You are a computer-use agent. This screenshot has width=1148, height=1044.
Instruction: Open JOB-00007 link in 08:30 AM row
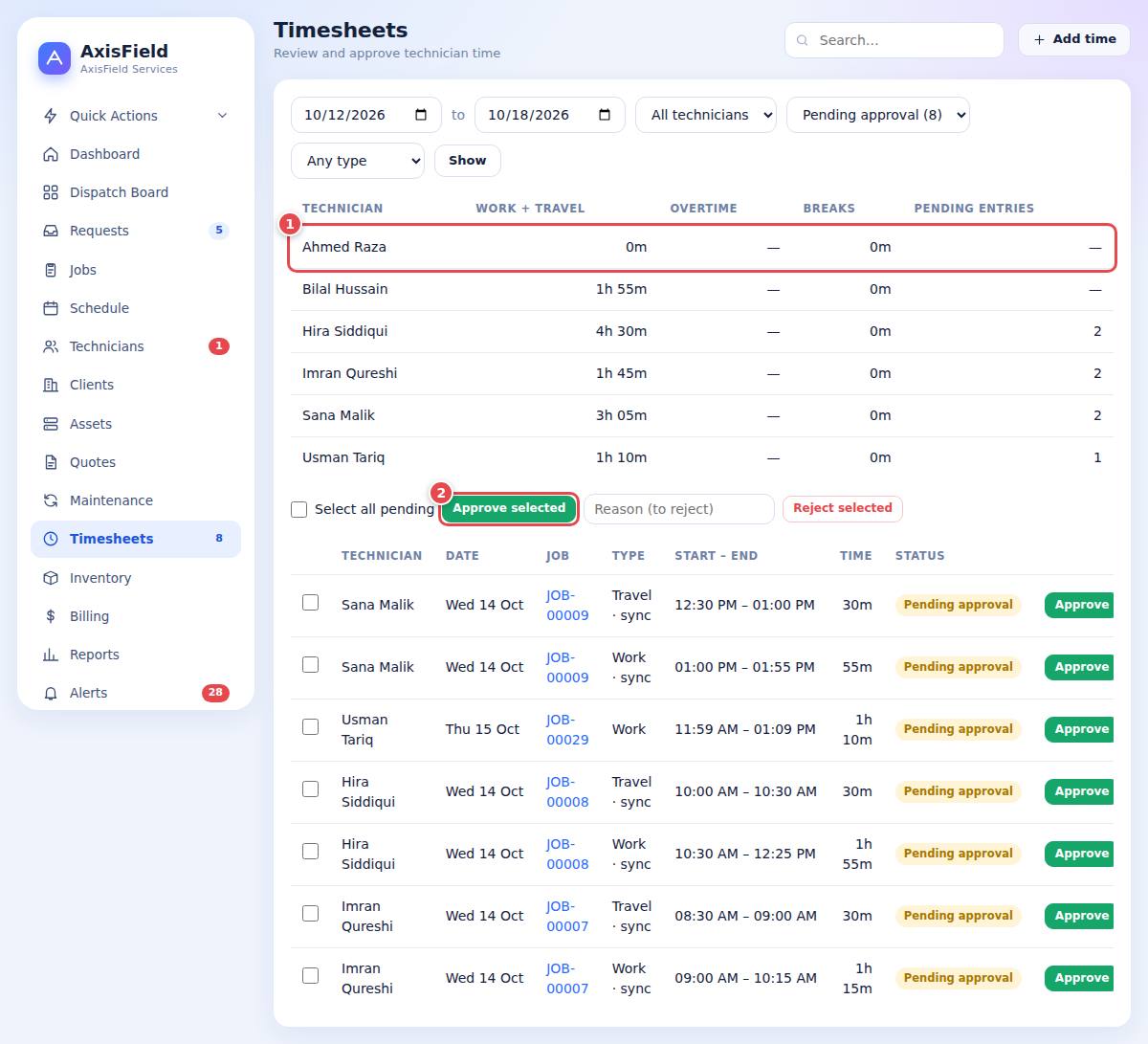[x=567, y=916]
